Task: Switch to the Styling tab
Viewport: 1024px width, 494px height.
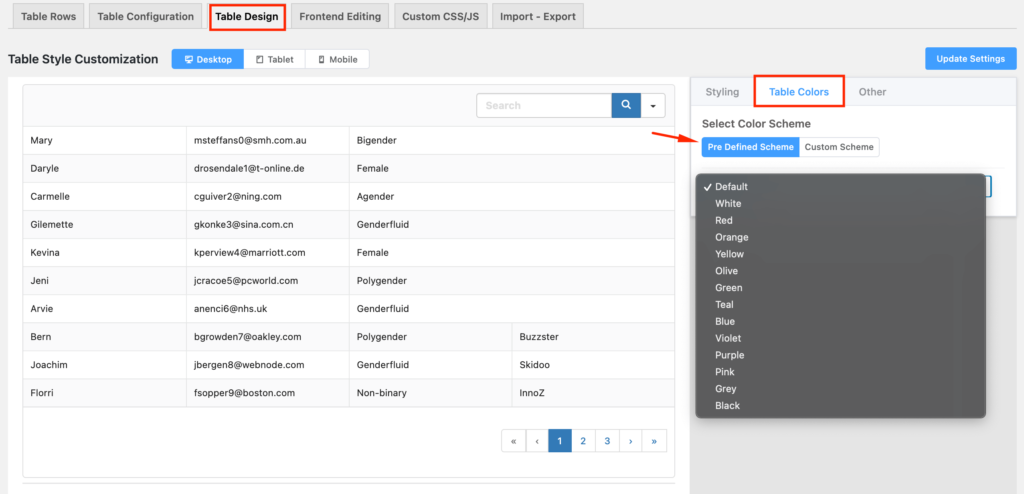Action: coord(722,92)
